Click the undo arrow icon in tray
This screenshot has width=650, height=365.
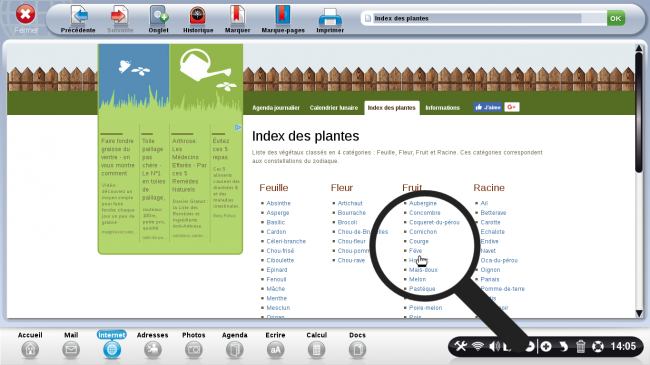tap(563, 346)
